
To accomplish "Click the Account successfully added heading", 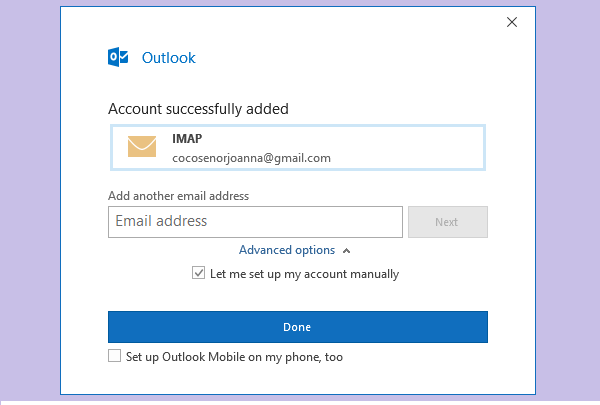I will coord(198,109).
